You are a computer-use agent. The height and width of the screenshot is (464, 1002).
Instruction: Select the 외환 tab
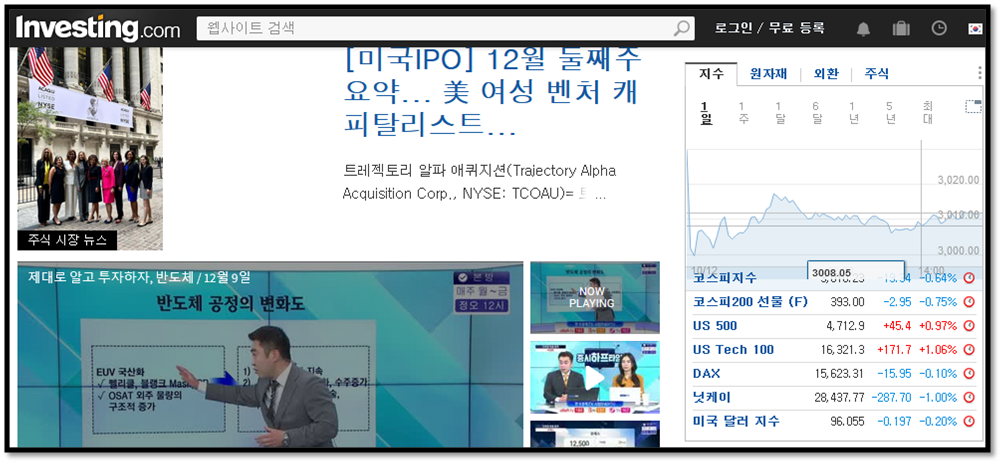(x=826, y=73)
